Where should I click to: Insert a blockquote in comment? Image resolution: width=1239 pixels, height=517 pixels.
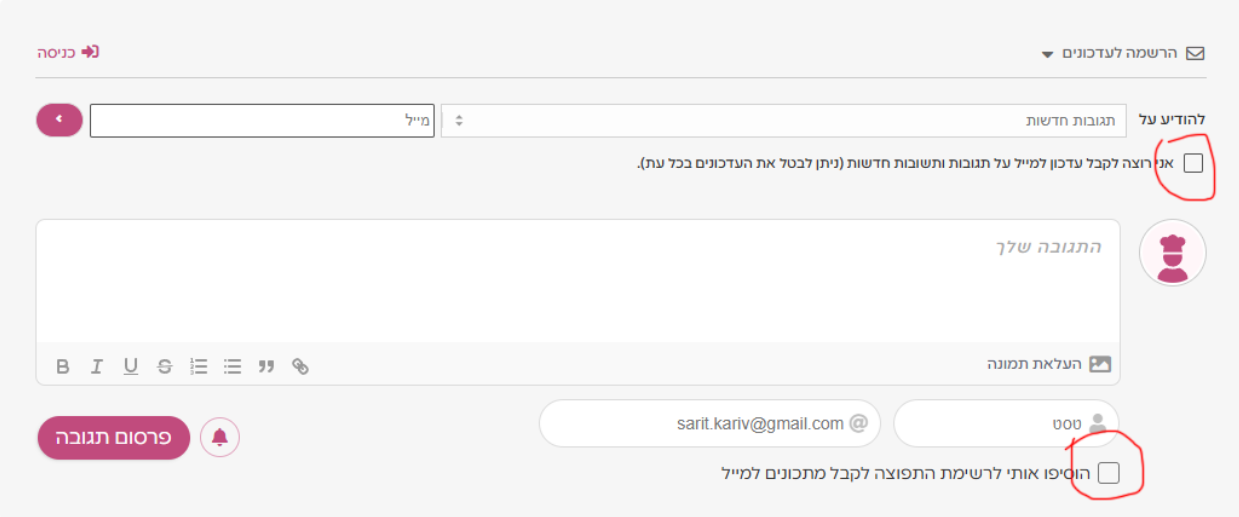pos(266,367)
